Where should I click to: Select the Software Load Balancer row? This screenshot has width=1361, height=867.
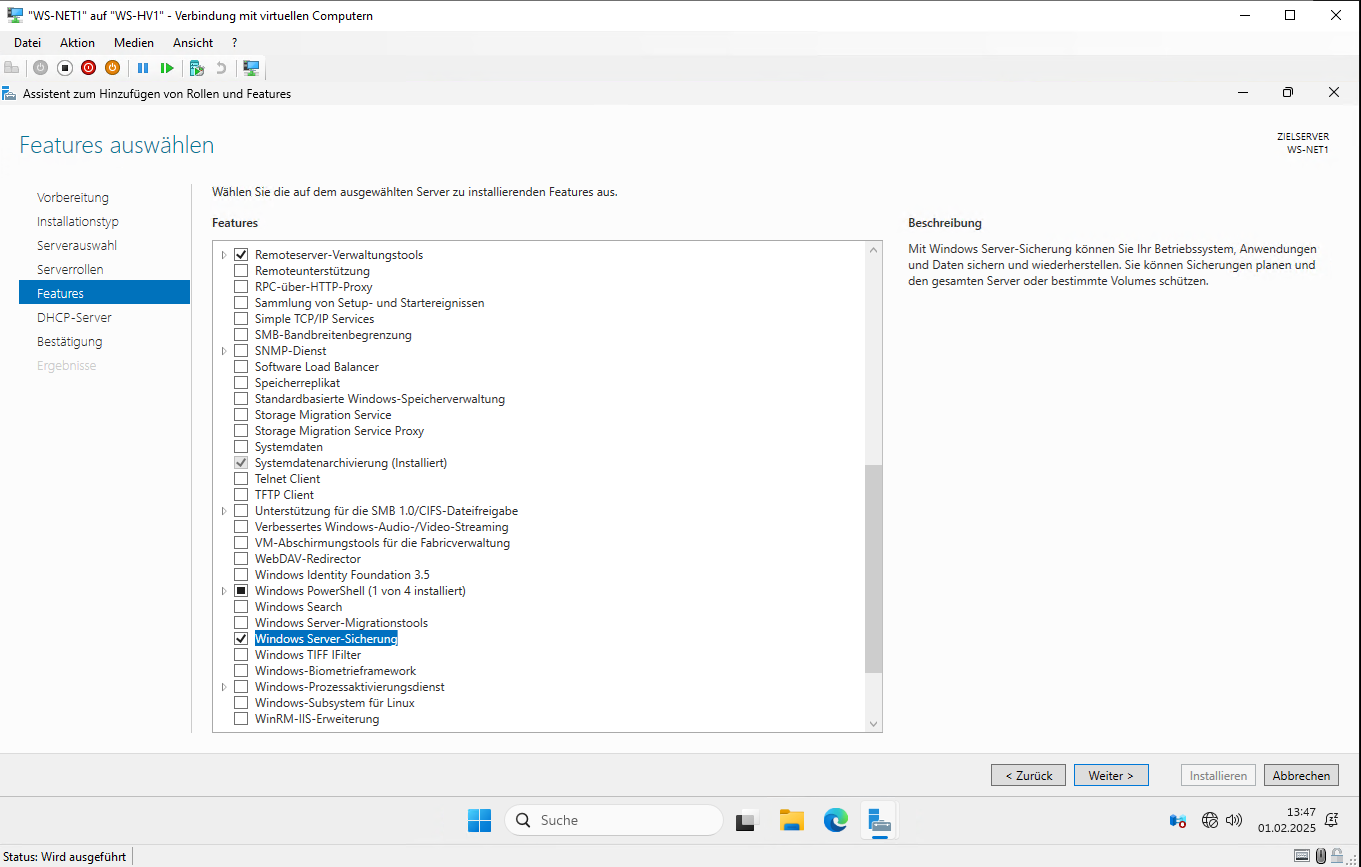316,367
